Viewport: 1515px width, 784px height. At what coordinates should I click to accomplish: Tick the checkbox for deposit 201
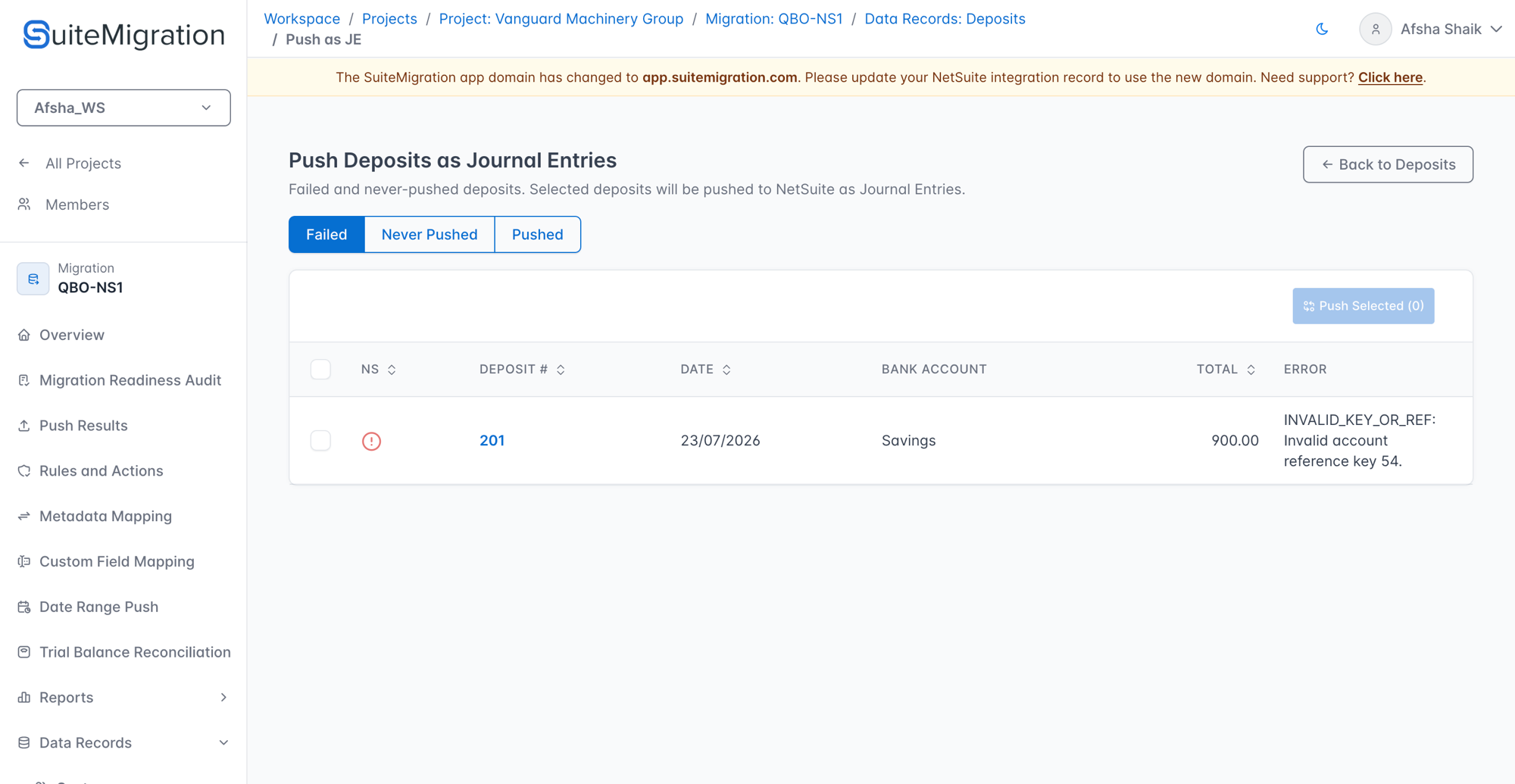[x=320, y=440]
